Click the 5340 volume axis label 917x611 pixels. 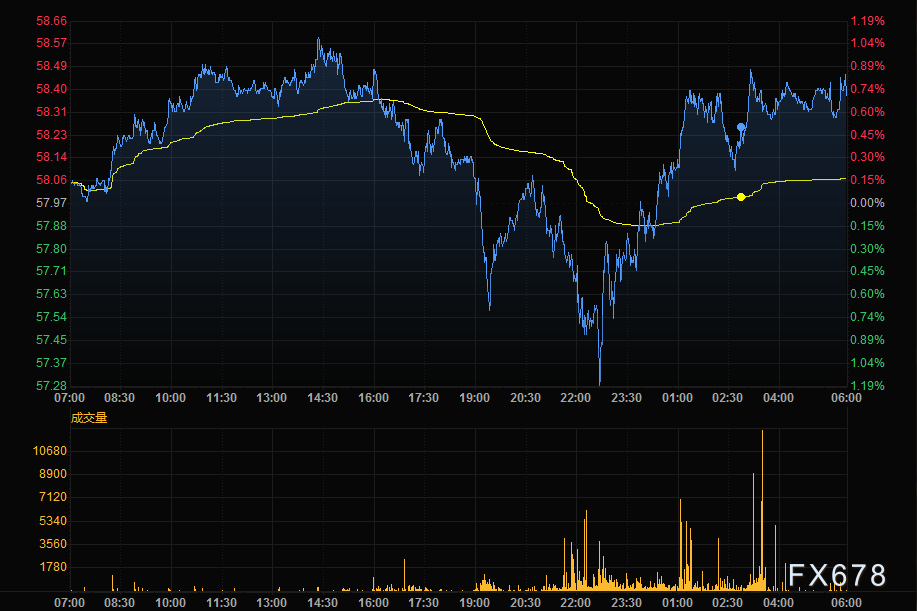click(x=51, y=521)
